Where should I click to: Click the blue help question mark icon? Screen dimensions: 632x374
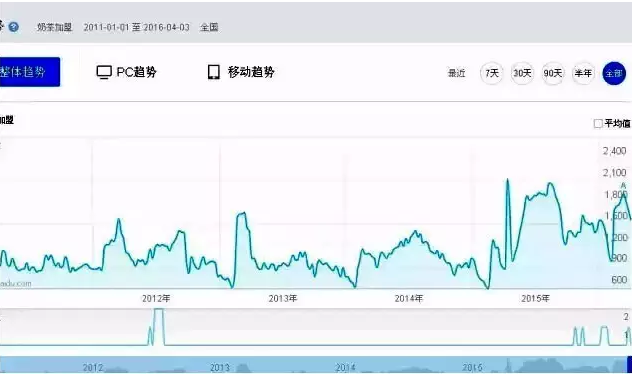[13, 27]
